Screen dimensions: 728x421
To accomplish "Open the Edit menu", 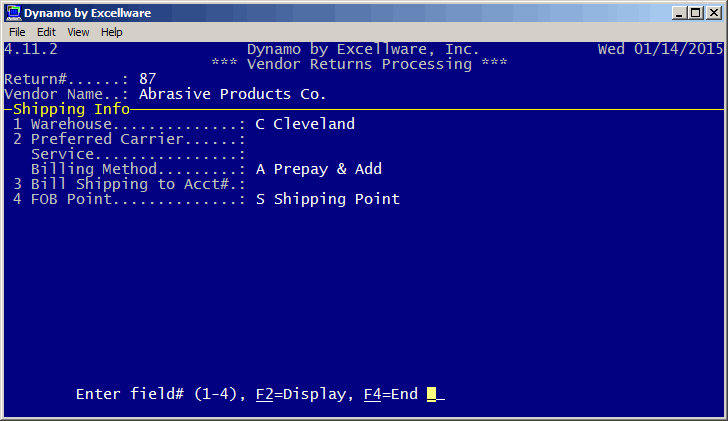I will pyautogui.click(x=46, y=32).
